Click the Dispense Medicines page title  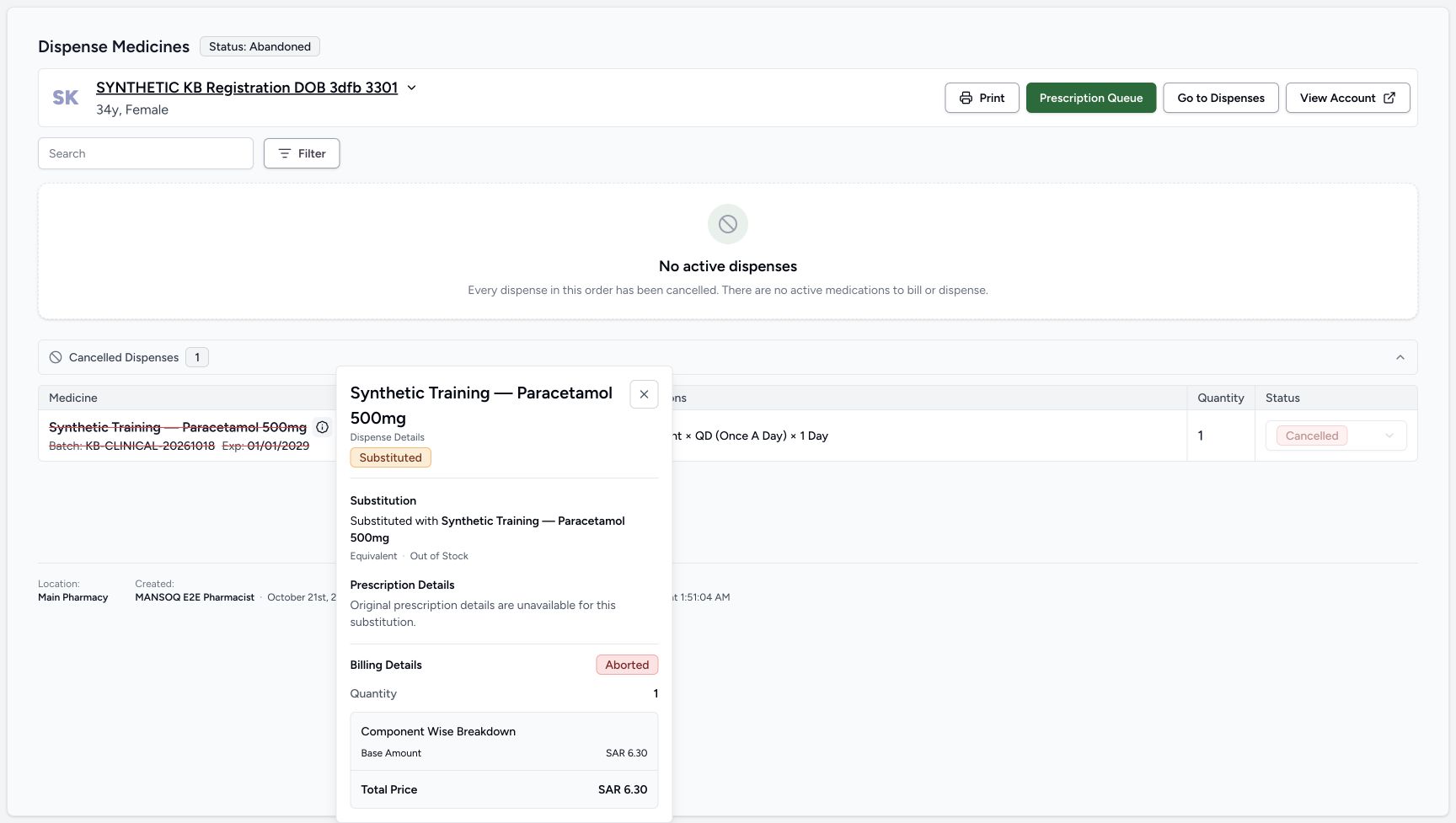tap(114, 46)
